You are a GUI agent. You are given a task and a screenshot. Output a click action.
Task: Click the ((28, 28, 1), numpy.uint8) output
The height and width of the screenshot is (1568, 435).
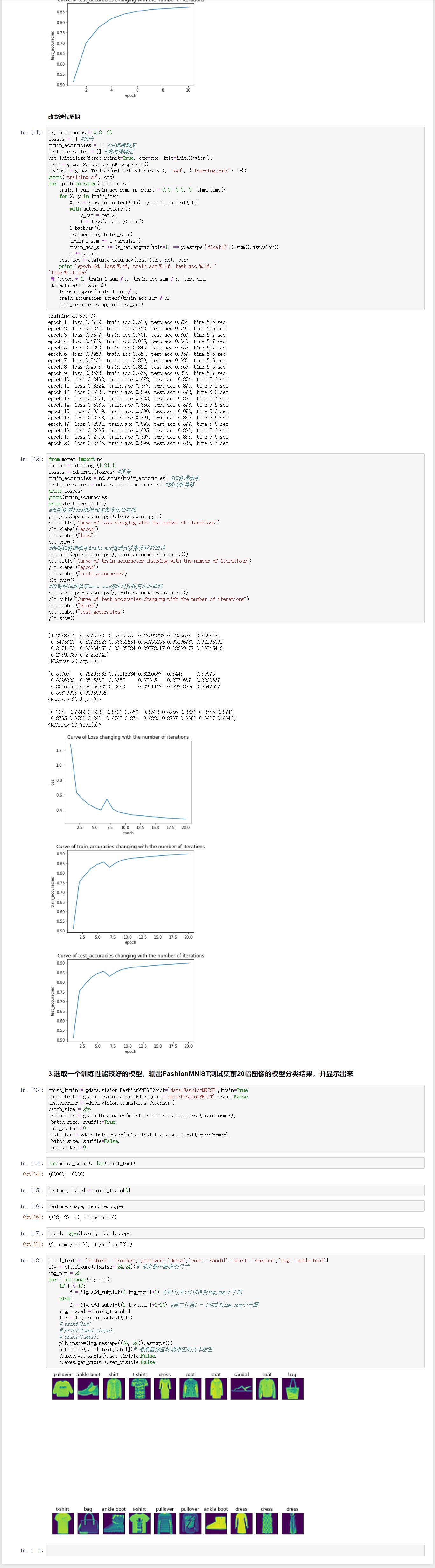pos(82,1217)
